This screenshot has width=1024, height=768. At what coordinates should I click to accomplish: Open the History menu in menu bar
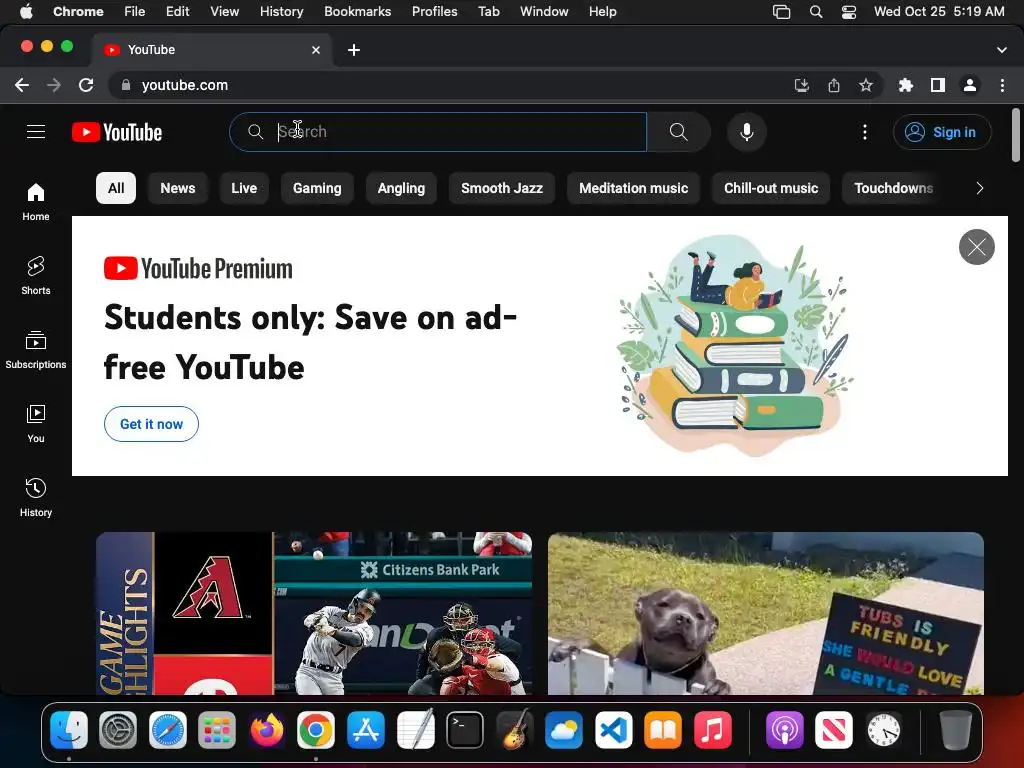tap(281, 12)
